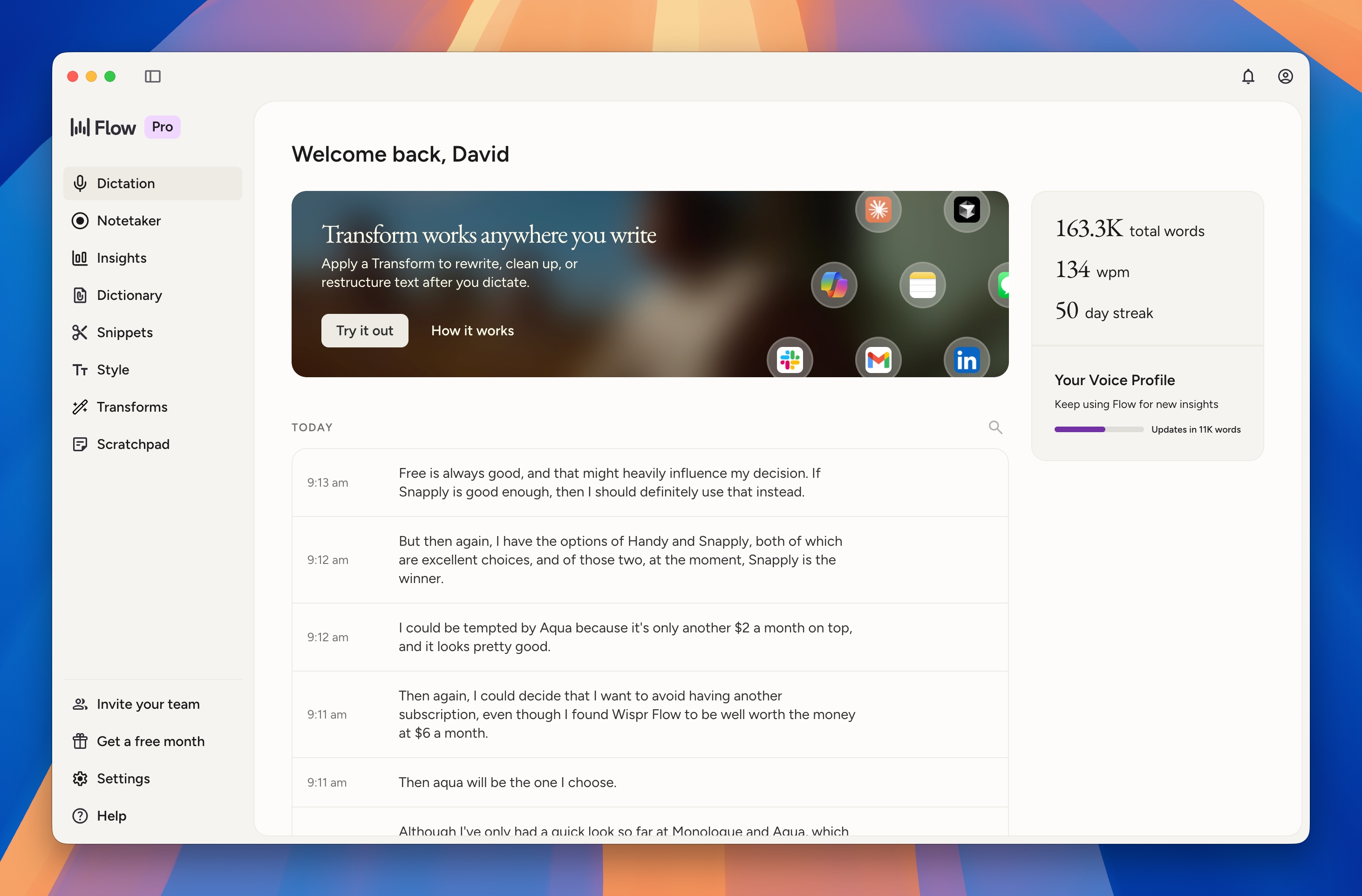The width and height of the screenshot is (1362, 896).
Task: Select 'Then aqua will be the one I choose' entry
Action: pos(649,782)
